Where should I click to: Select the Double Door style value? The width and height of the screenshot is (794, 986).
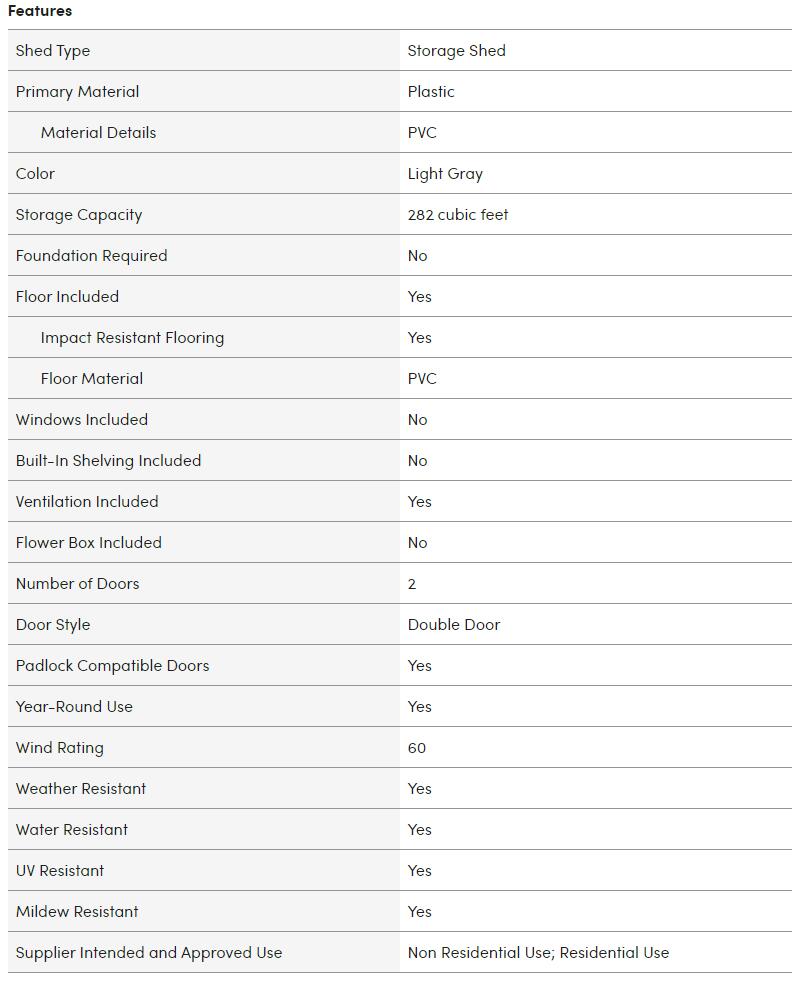click(454, 625)
